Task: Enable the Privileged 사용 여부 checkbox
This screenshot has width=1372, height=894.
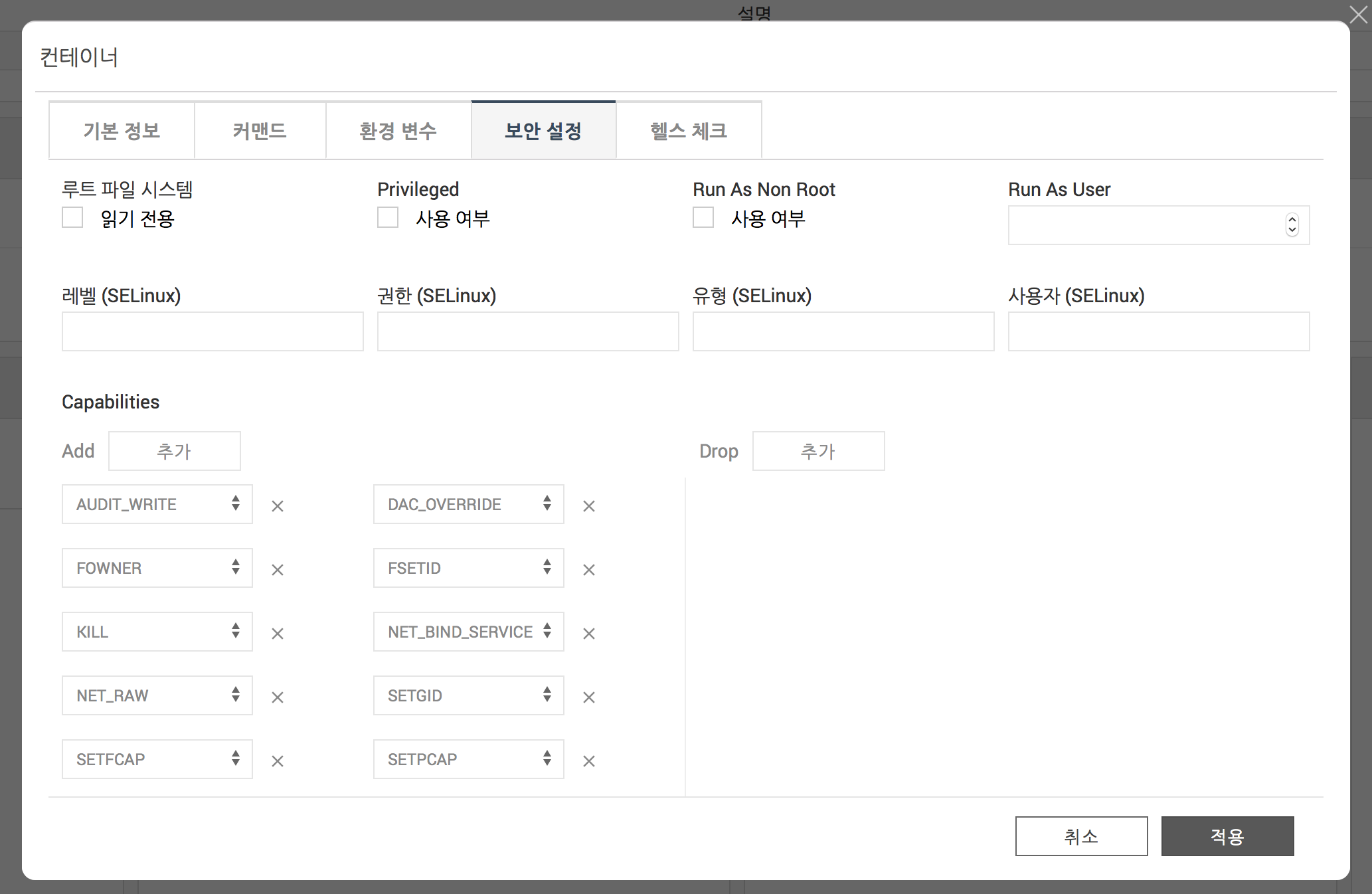Action: [388, 217]
